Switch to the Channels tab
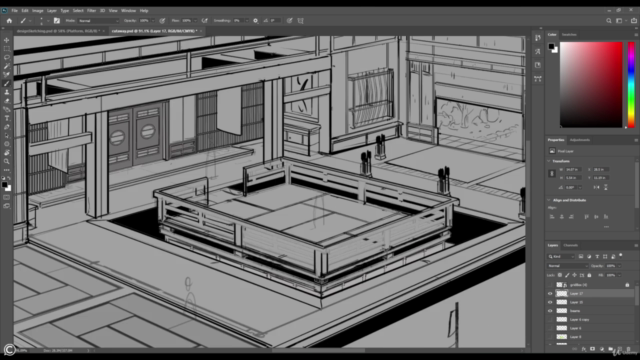Screen dimensions: 640x360 (571, 245)
